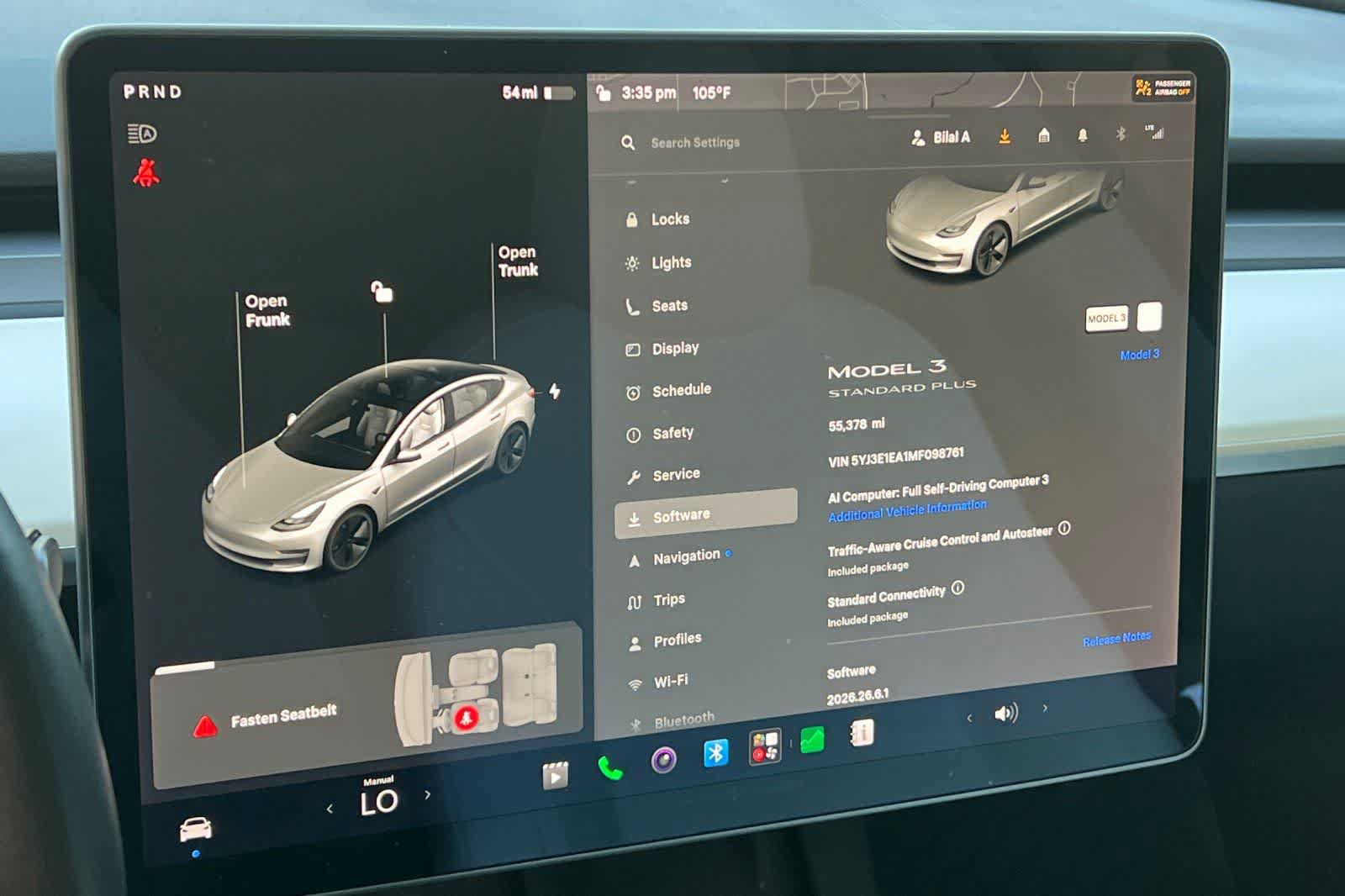Tap the software download arrow in header
The width and height of the screenshot is (1345, 896).
(1005, 136)
